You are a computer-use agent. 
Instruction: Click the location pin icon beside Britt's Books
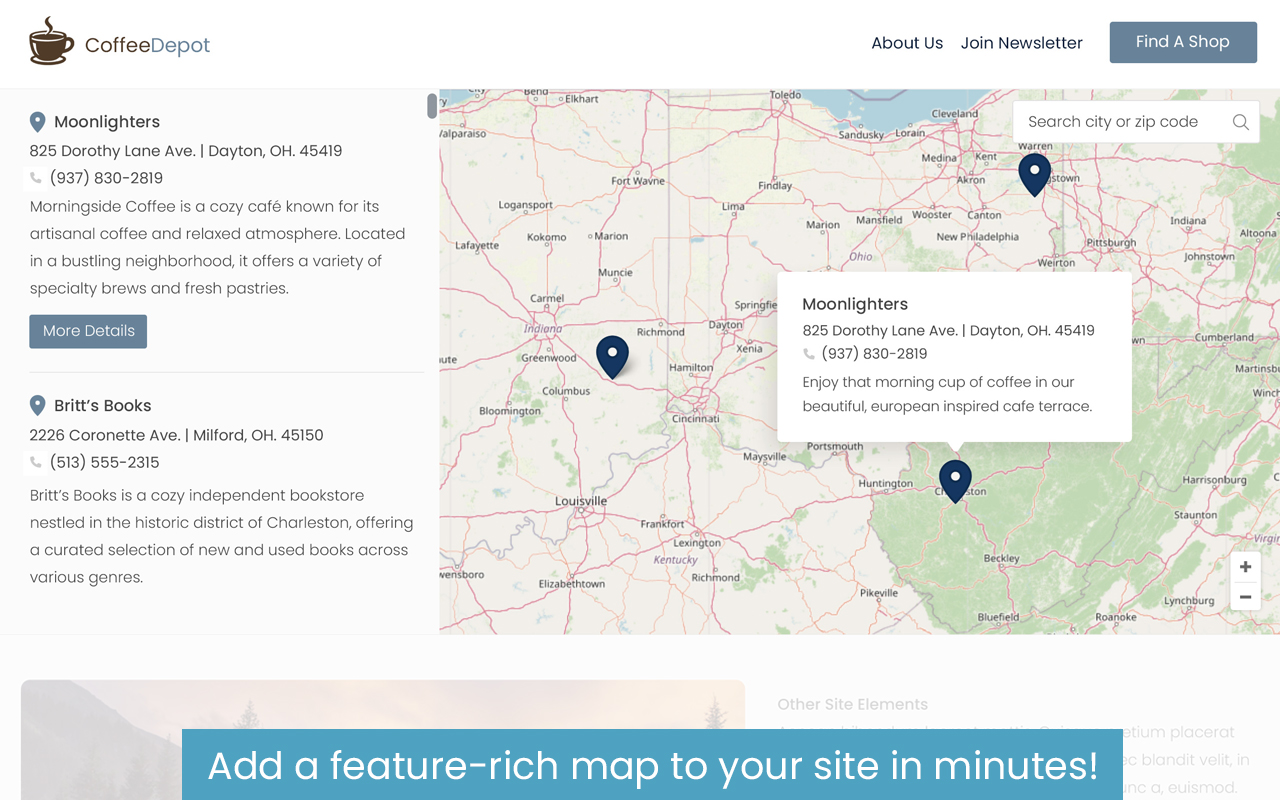pos(38,405)
